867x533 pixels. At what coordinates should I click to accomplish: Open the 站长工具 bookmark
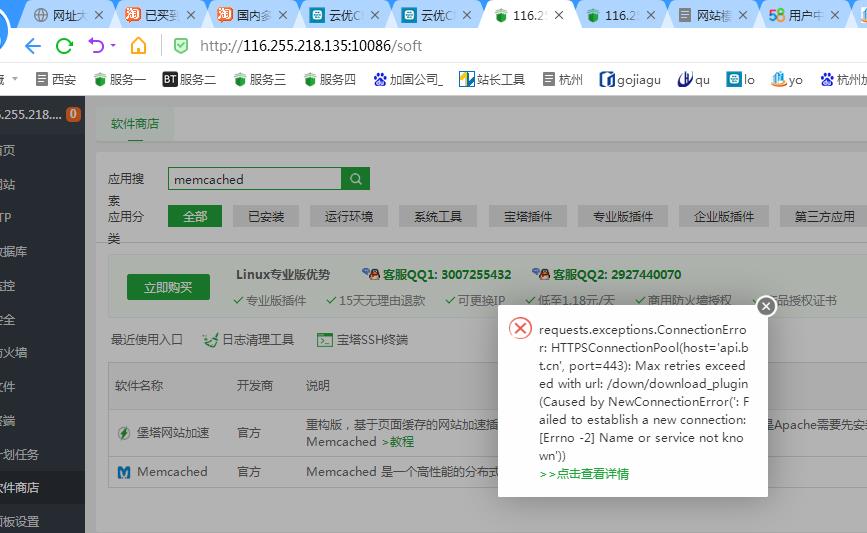point(492,80)
